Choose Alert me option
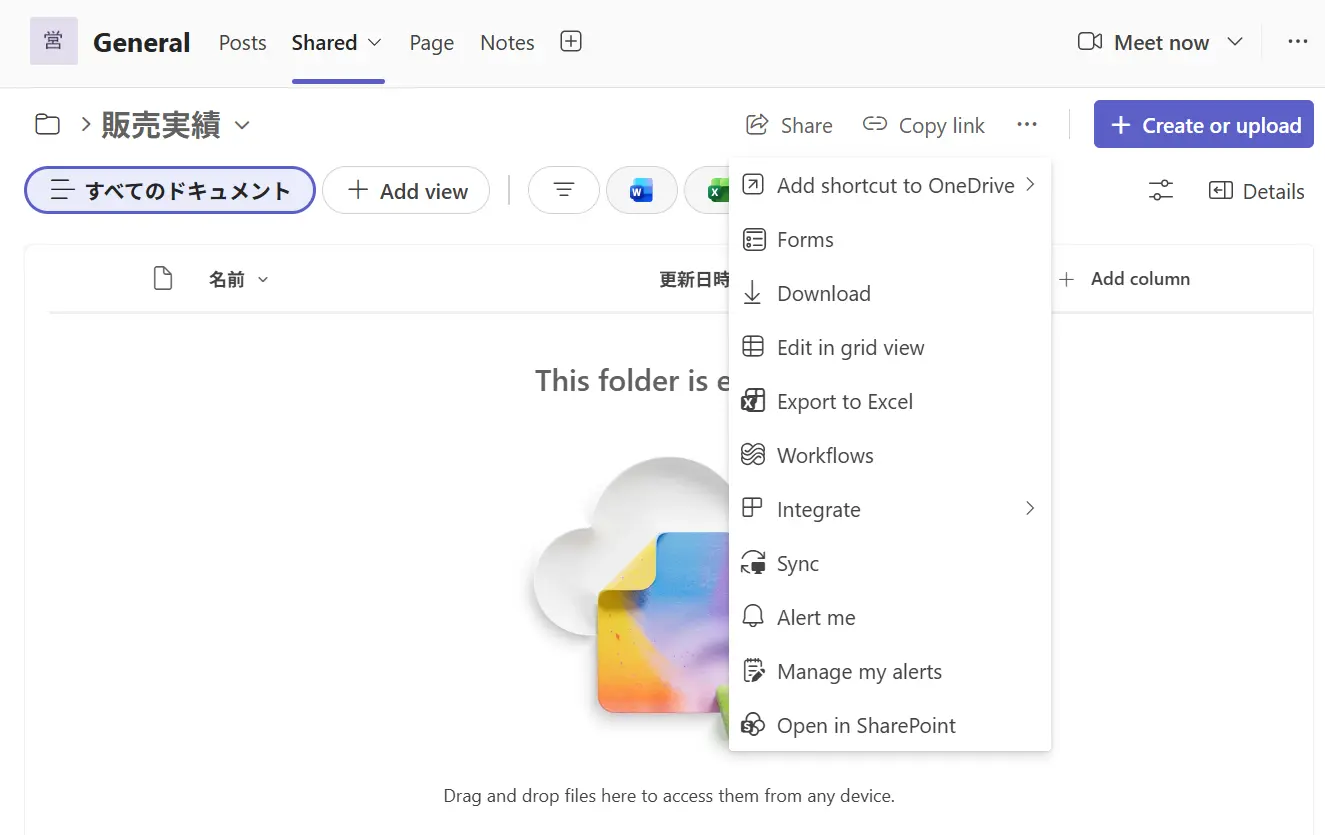1325x835 pixels. point(890,617)
